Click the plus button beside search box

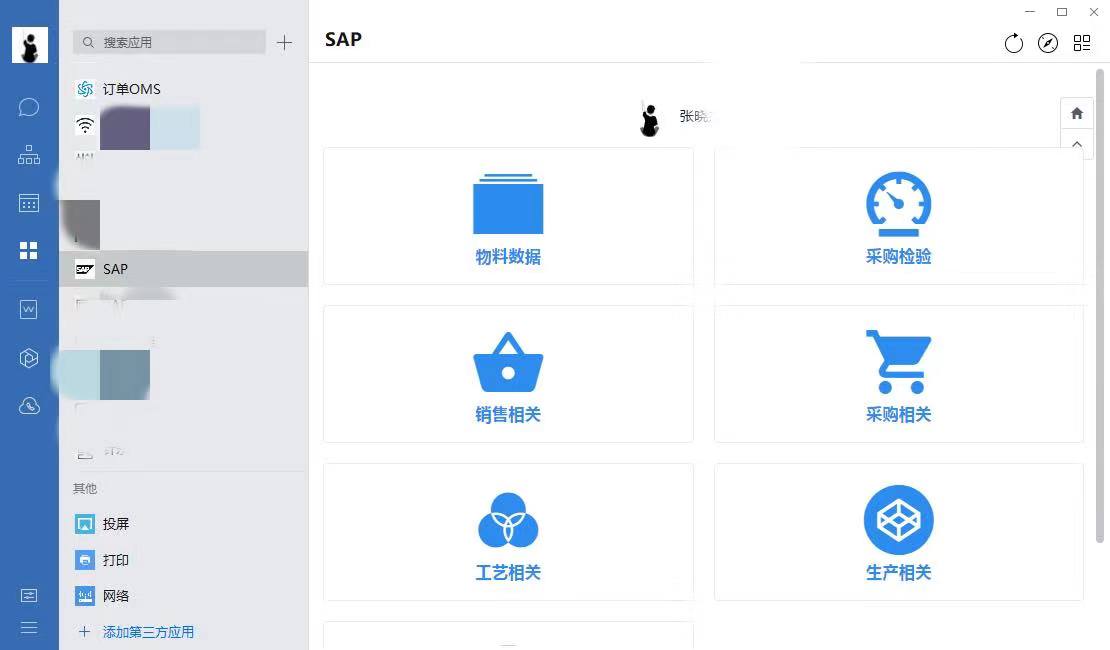(285, 42)
